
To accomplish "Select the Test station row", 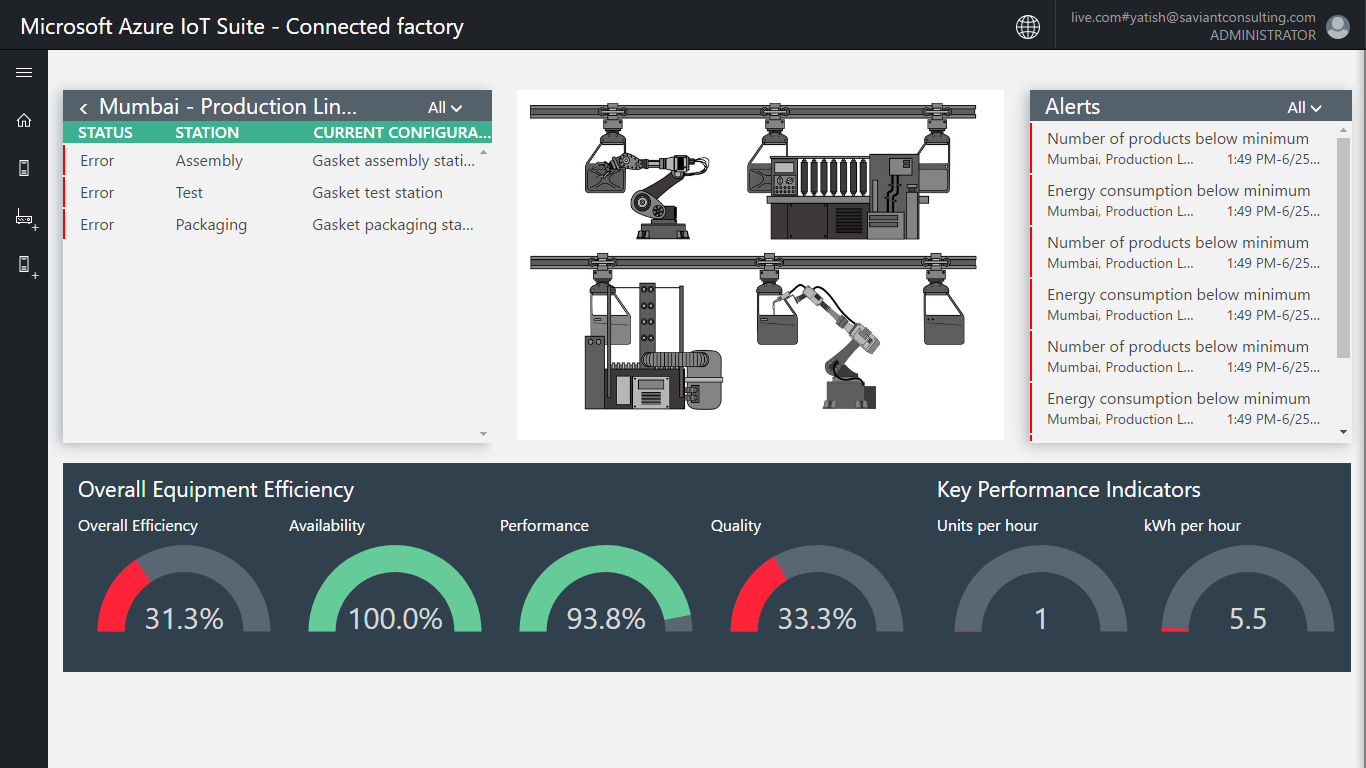I will click(276, 193).
